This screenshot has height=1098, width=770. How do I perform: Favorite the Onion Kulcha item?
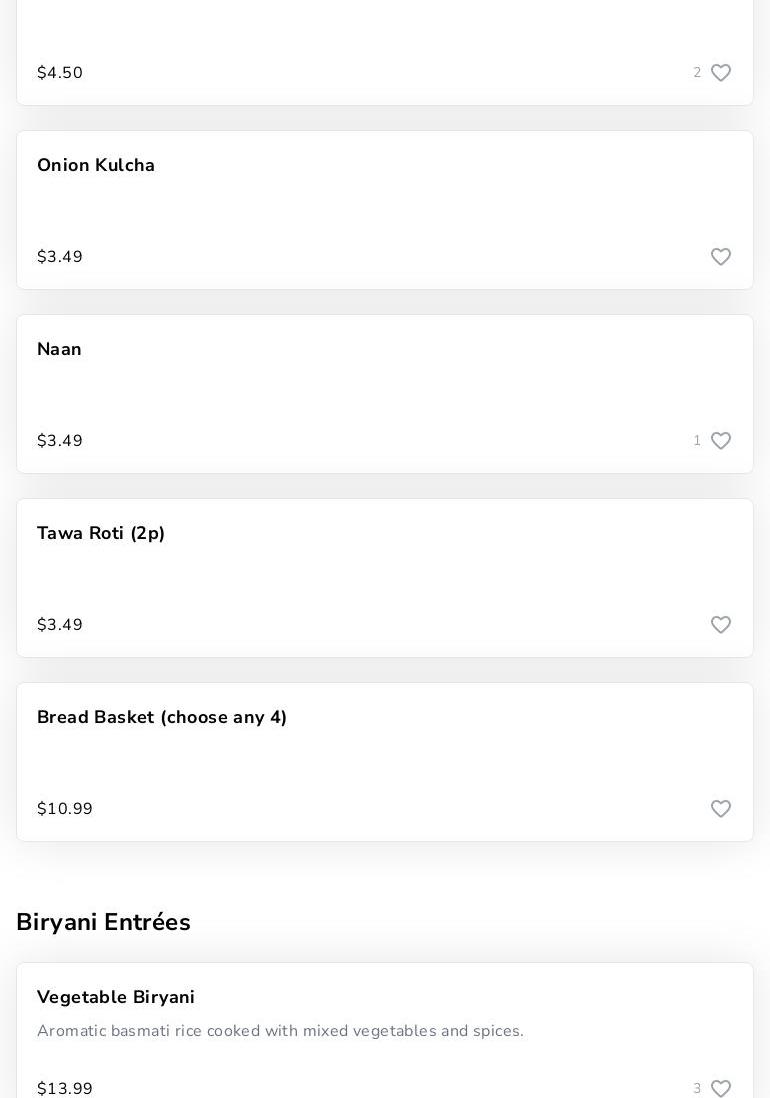pyautogui.click(x=721, y=257)
